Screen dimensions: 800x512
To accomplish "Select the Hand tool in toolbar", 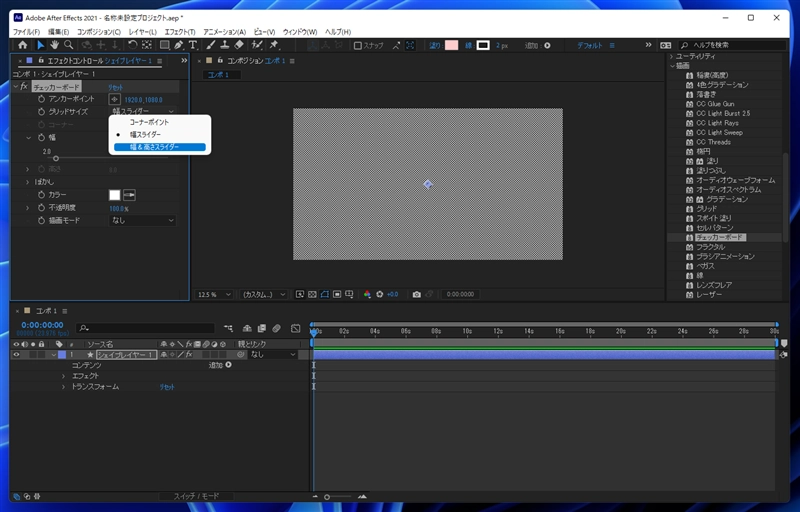I will [x=54, y=45].
